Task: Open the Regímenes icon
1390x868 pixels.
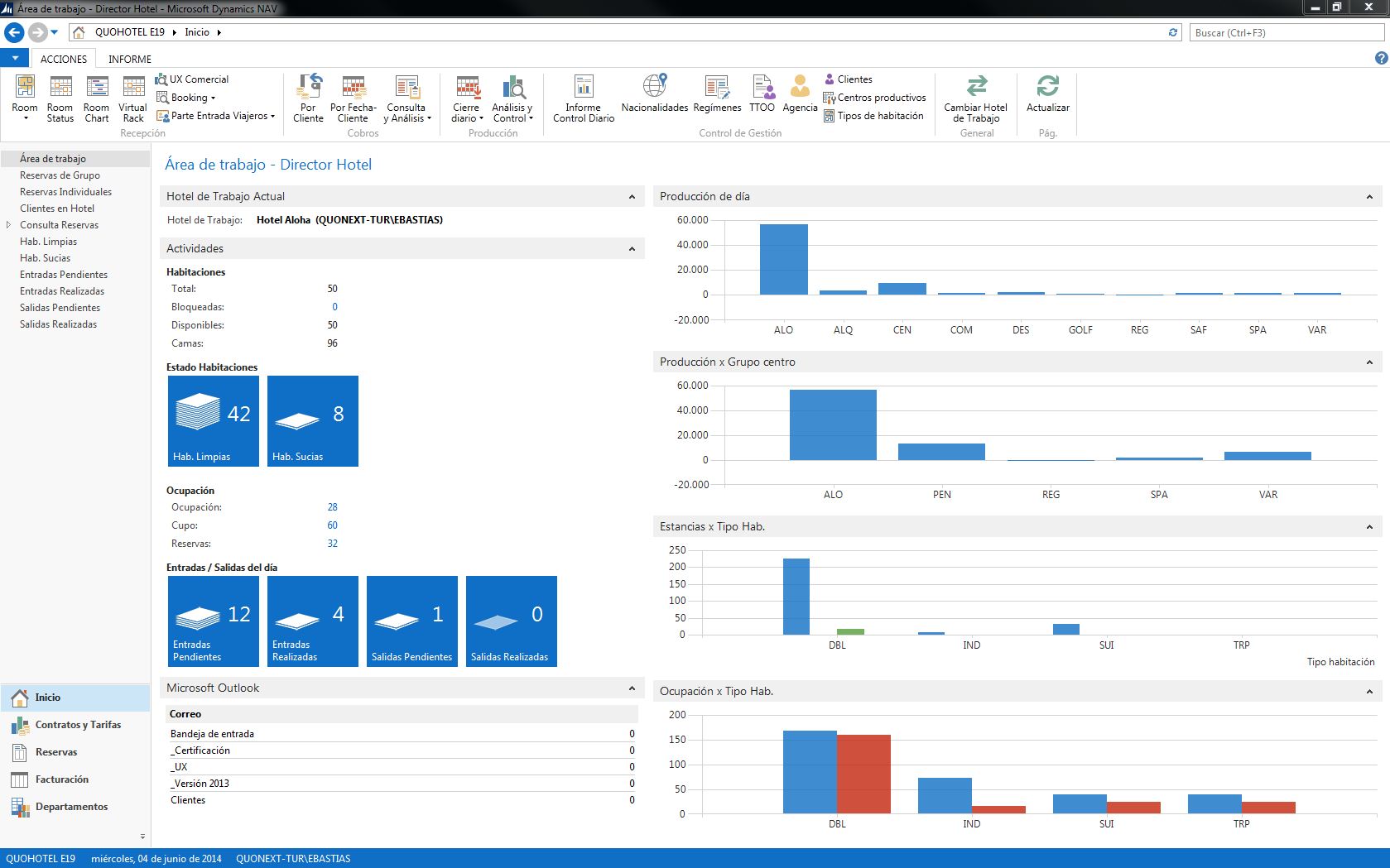Action: (x=717, y=86)
